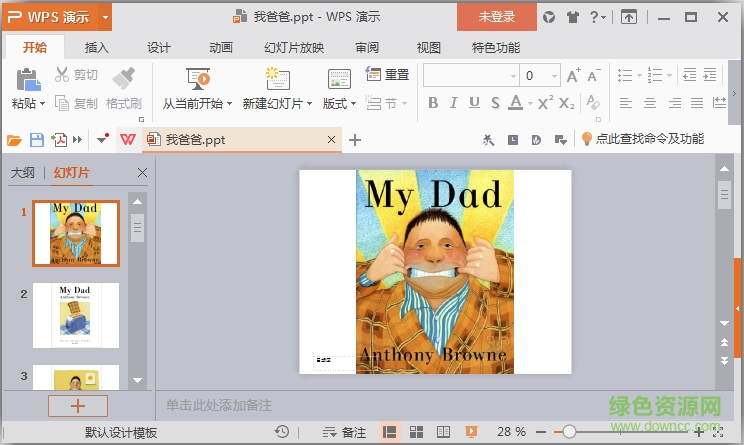Open the folder icon in quick access bar

[x=14, y=140]
